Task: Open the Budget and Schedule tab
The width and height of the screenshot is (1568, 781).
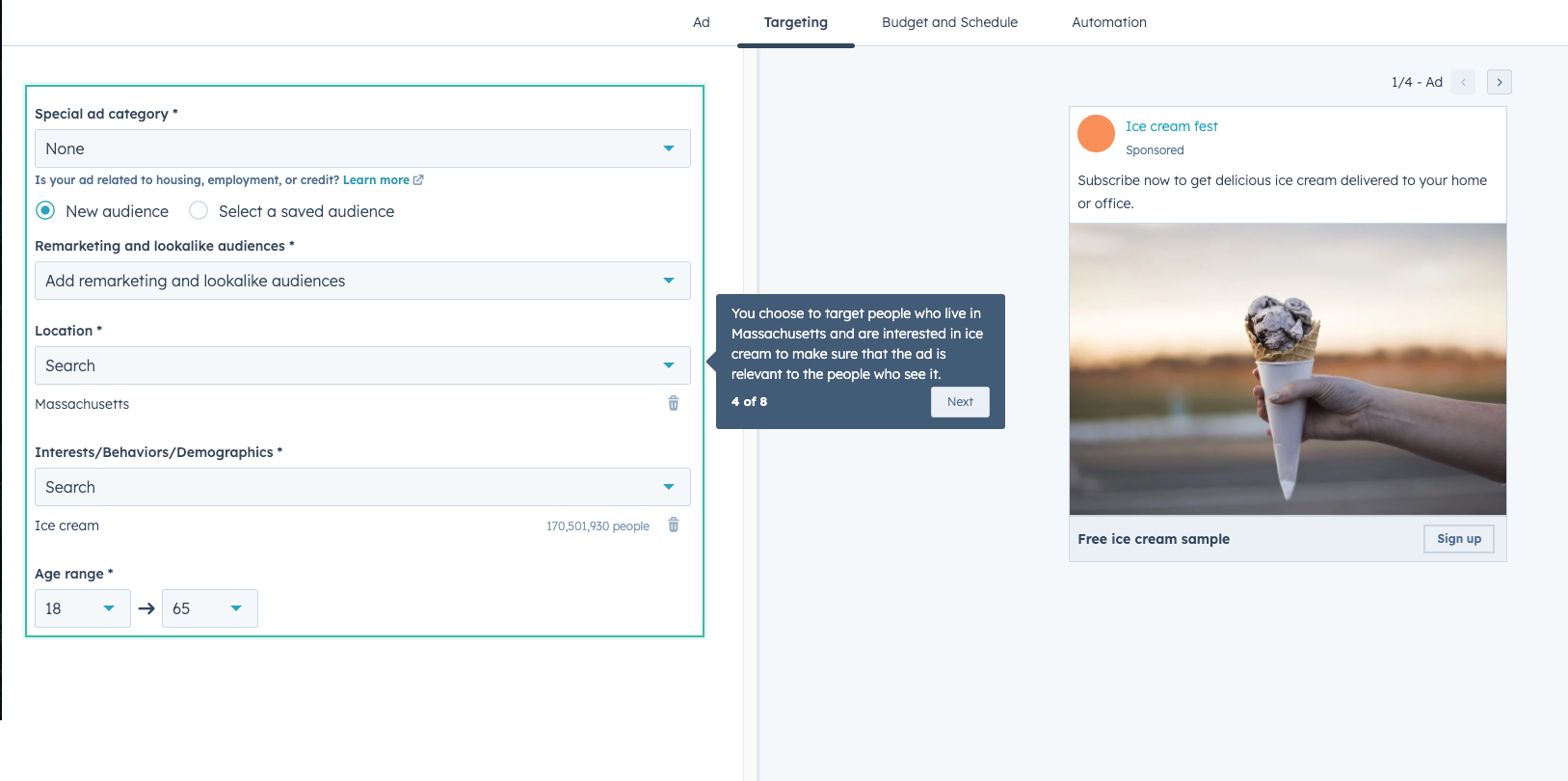Action: 949,22
